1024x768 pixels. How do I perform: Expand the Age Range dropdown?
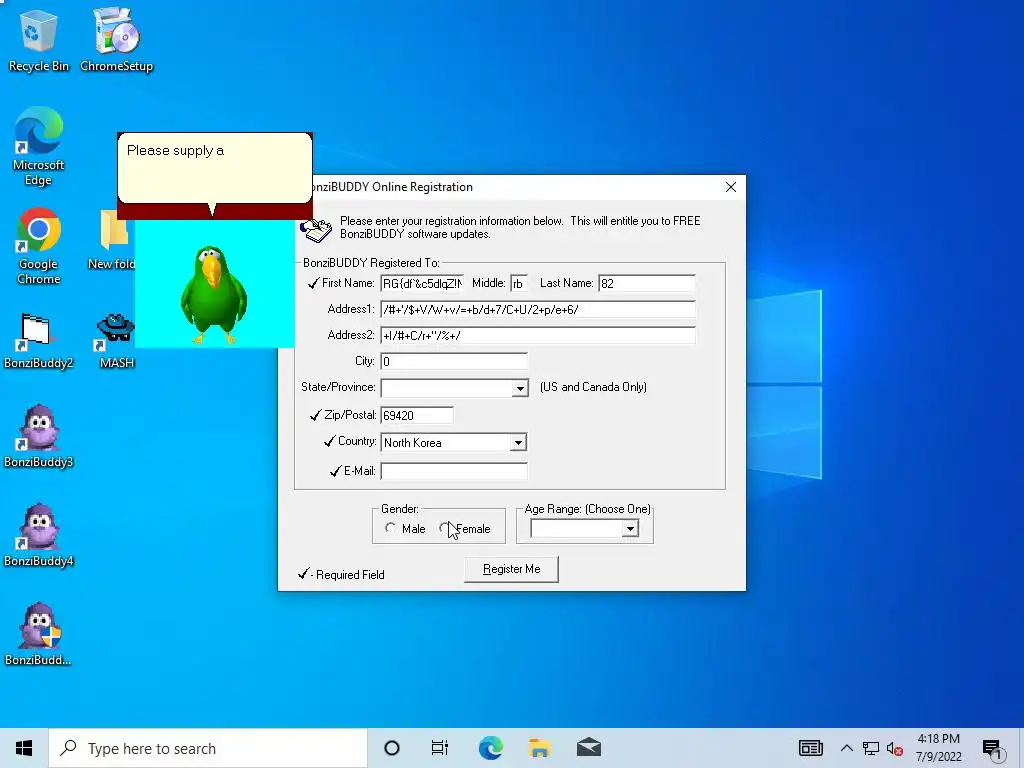point(630,528)
